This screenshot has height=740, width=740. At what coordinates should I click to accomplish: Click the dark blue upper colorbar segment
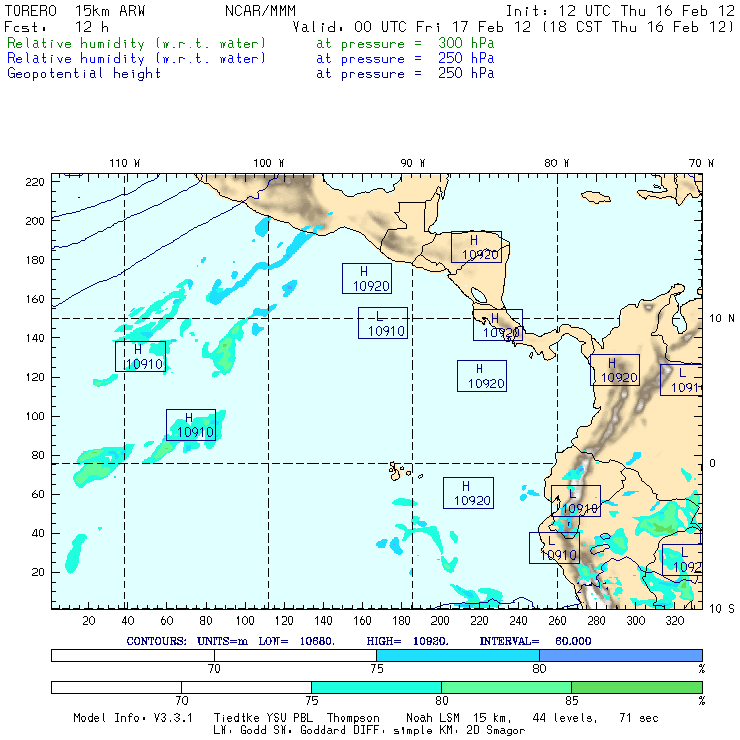pos(620,654)
